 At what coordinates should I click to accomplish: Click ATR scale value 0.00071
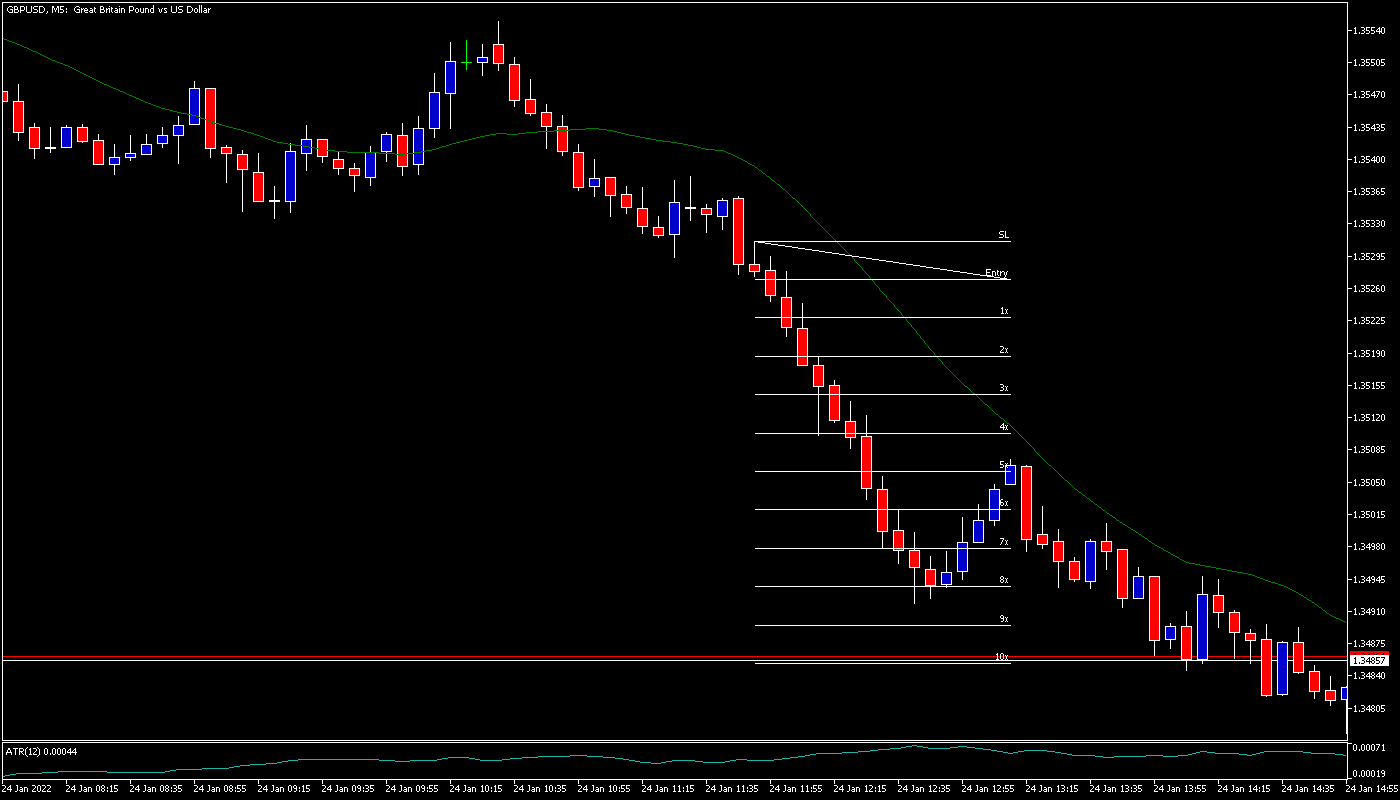coord(1370,748)
